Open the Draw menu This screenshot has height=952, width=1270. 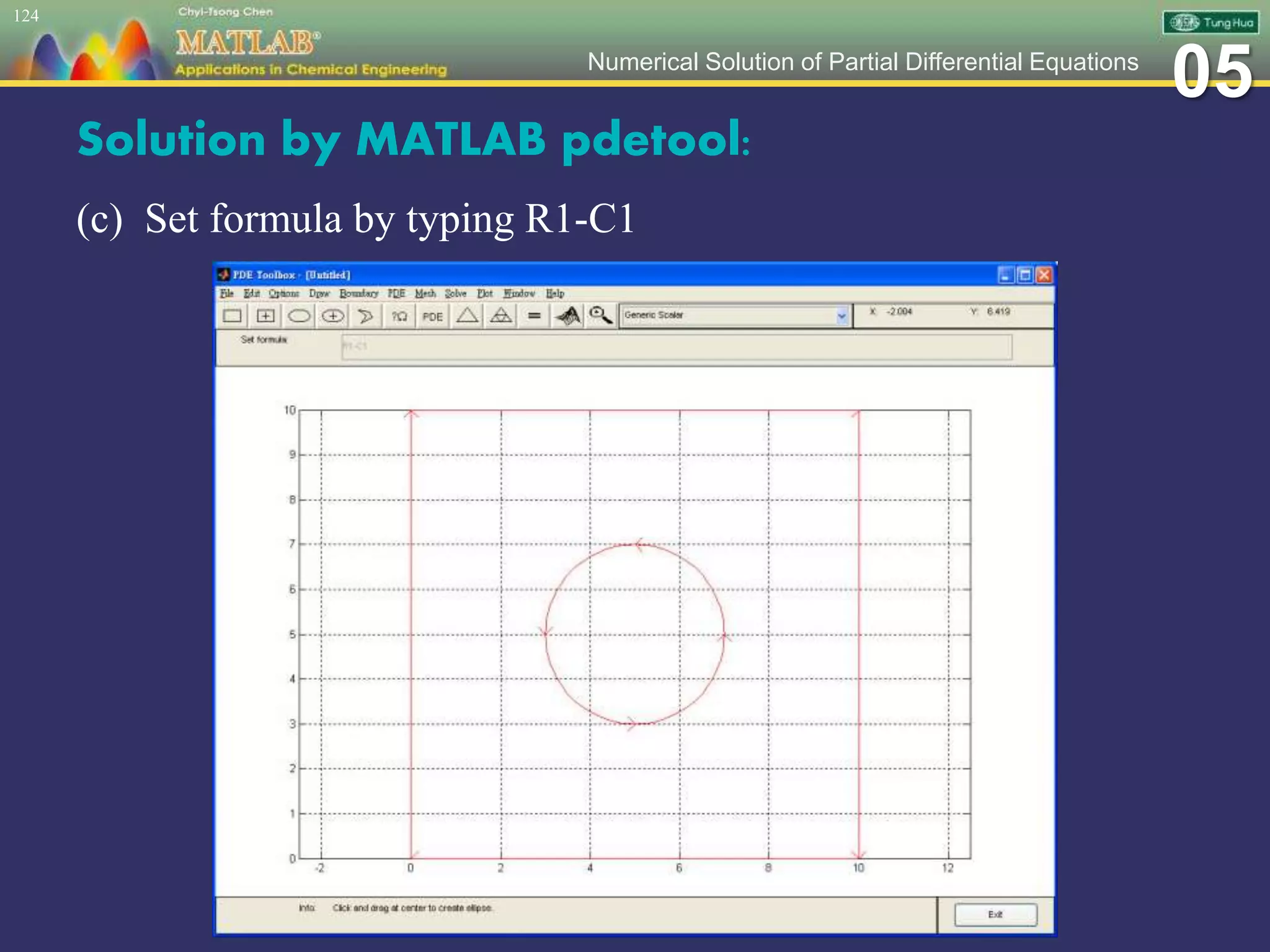(x=319, y=293)
